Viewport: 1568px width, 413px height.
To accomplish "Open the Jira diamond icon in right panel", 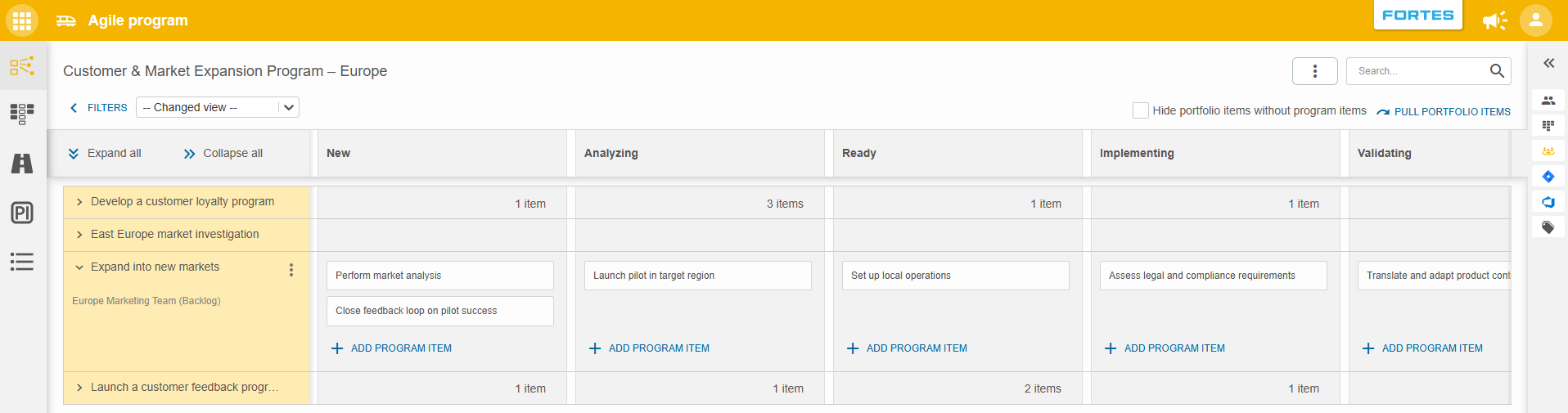I will click(x=1548, y=177).
